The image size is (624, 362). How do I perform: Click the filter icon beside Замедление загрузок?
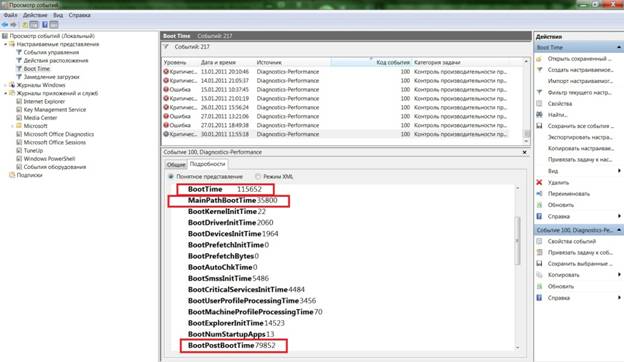[x=18, y=77]
